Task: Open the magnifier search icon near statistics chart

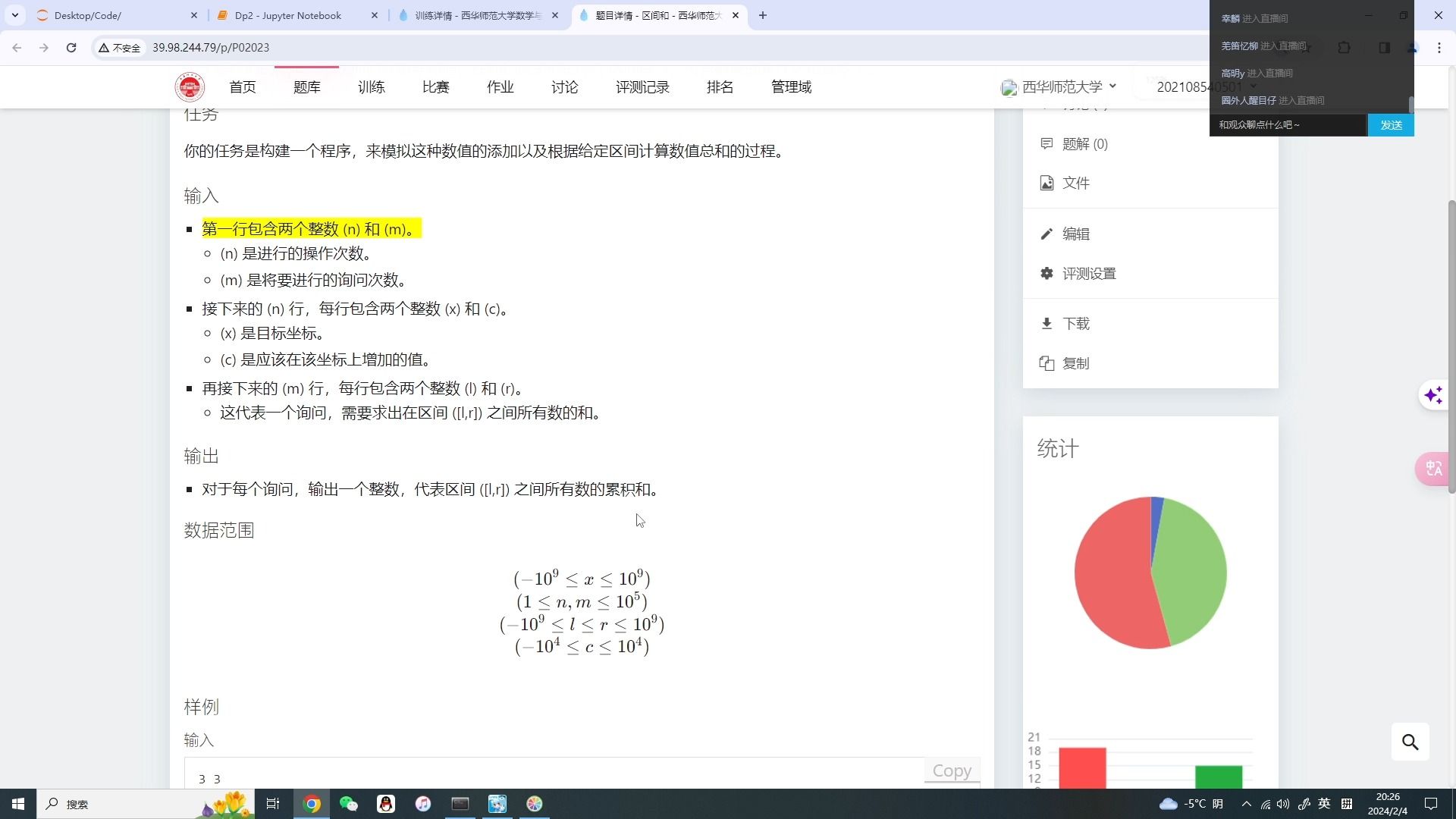Action: [x=1410, y=742]
